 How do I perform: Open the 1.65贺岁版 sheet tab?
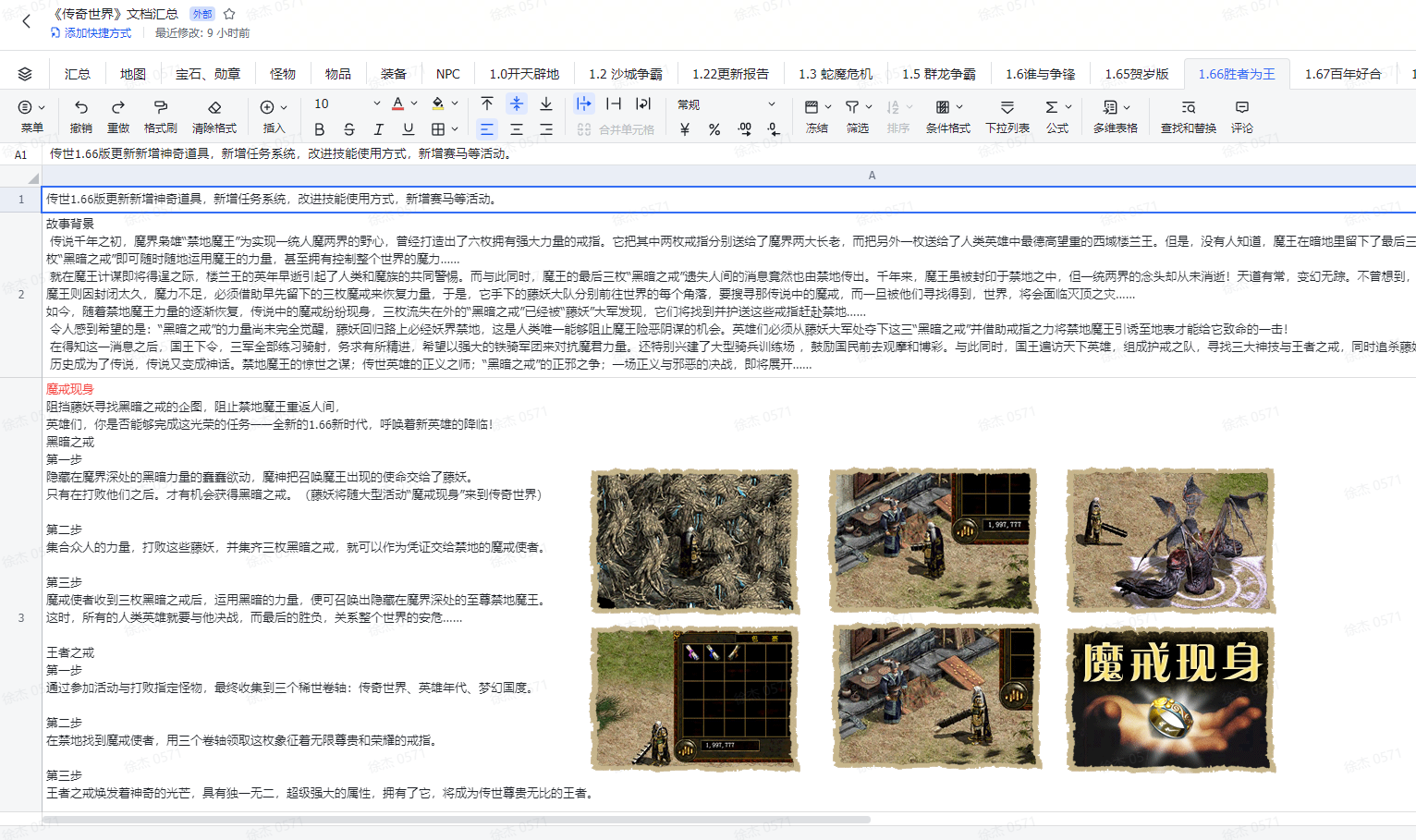point(1137,74)
